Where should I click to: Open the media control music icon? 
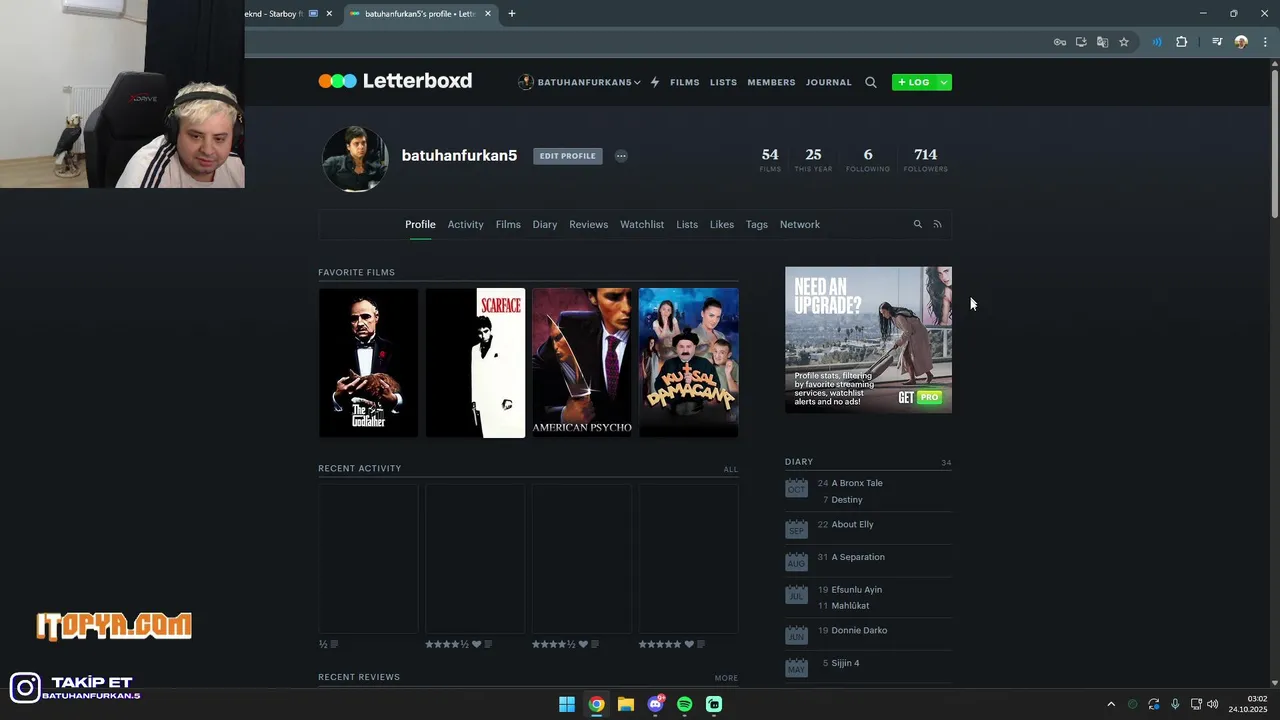[x=1217, y=42]
